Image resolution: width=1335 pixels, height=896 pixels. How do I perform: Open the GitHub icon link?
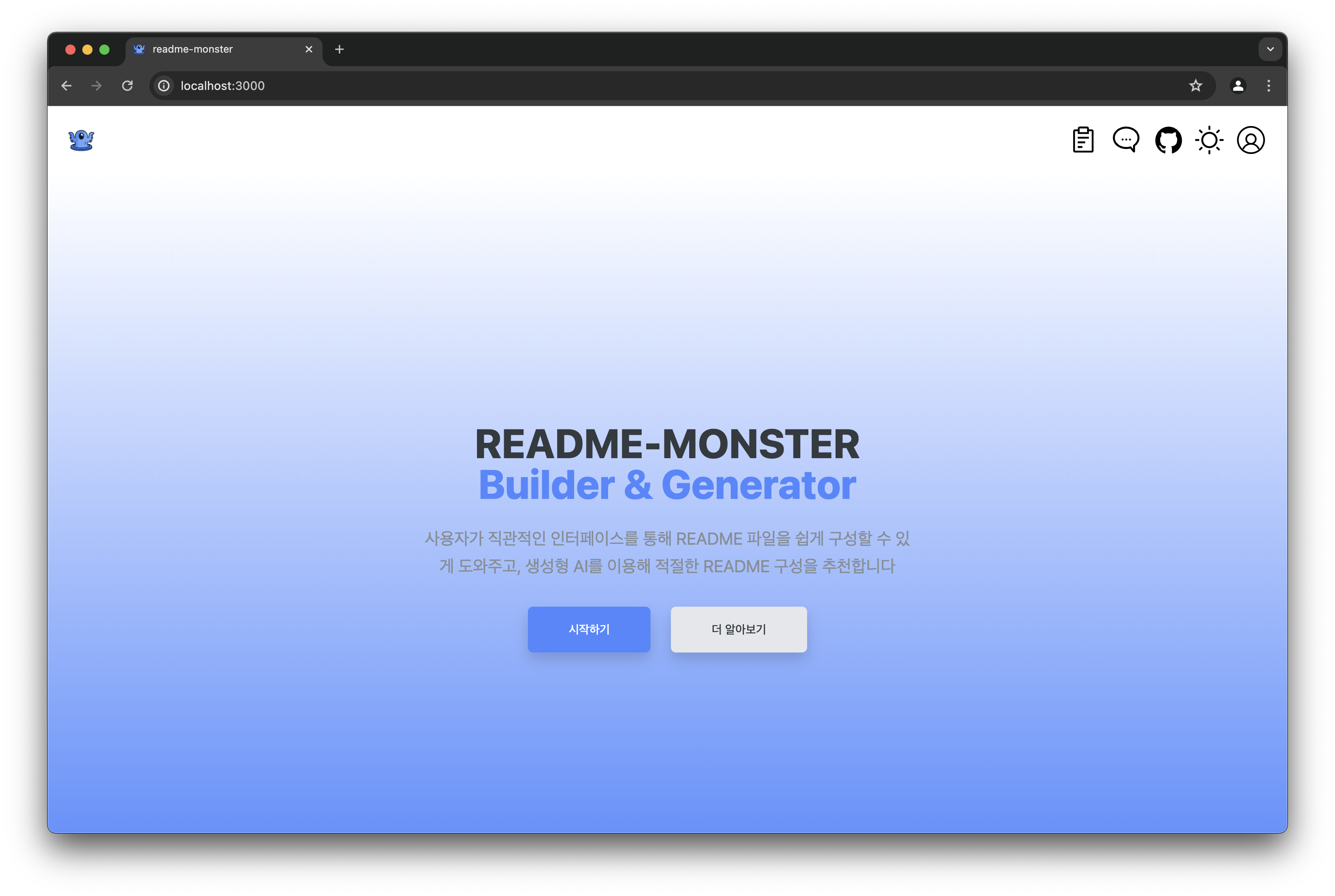[x=1168, y=140]
